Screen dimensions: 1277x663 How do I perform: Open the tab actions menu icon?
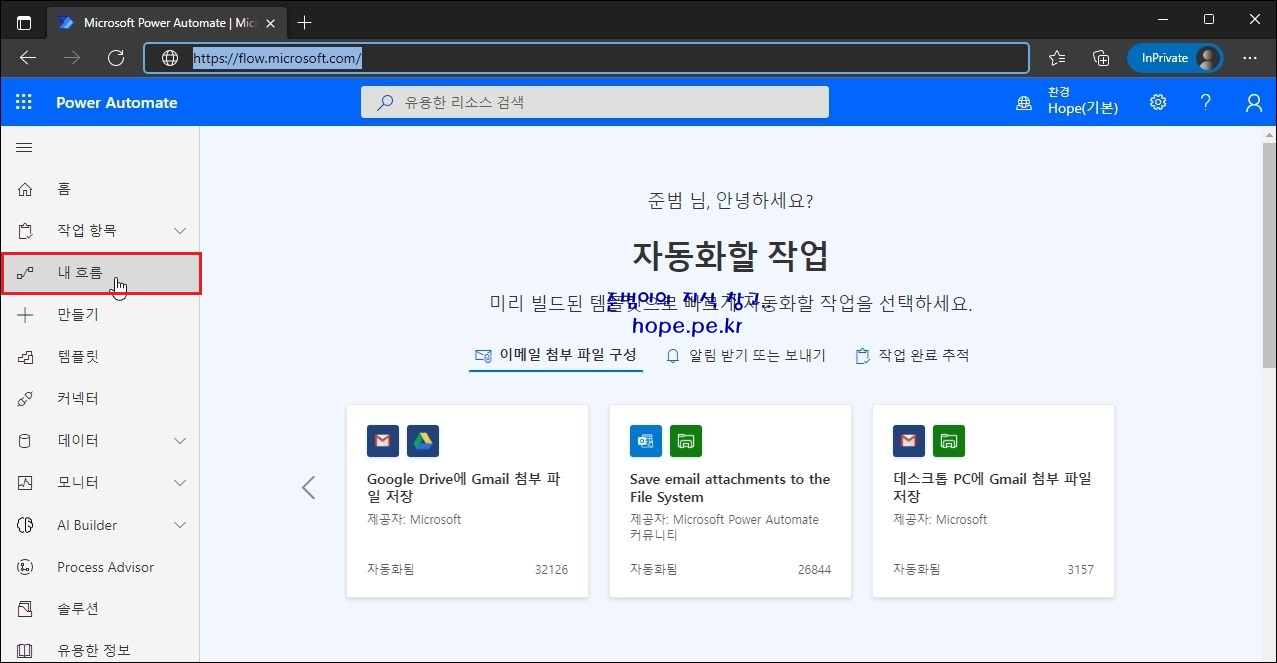[x=24, y=21]
